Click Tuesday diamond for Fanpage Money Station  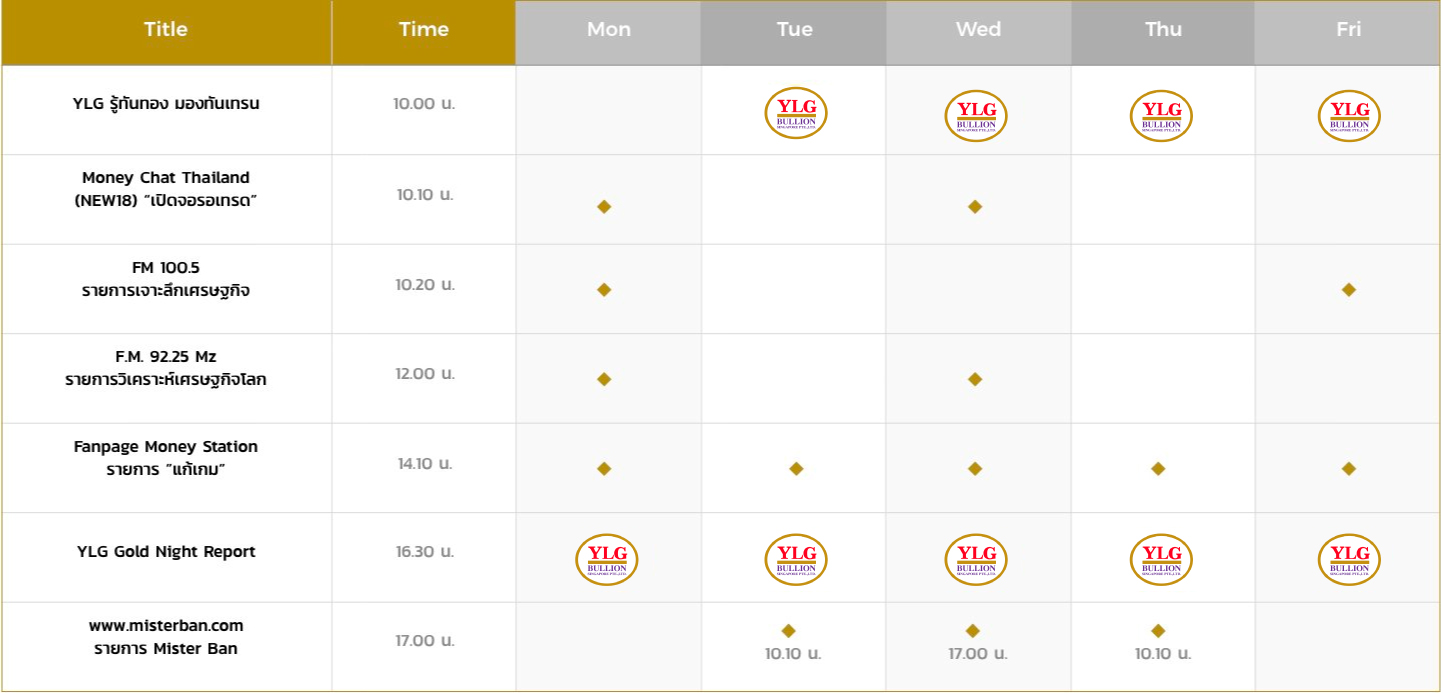pyautogui.click(x=796, y=468)
